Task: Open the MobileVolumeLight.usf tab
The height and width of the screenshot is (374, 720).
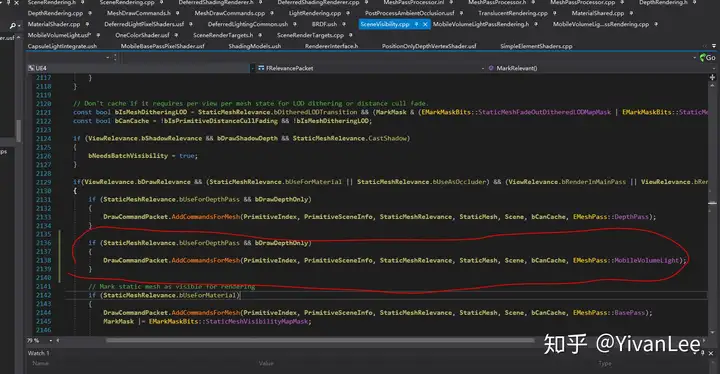Action: coord(59,35)
